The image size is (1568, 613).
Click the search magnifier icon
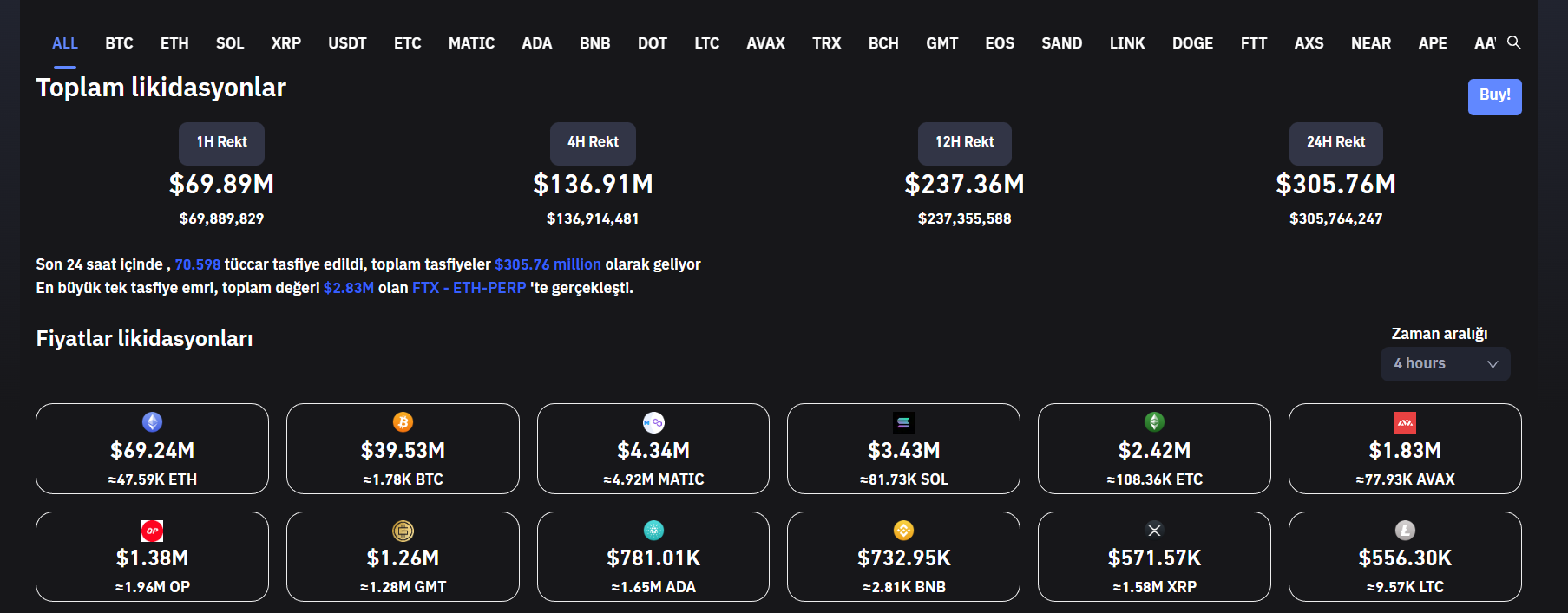tap(1513, 42)
